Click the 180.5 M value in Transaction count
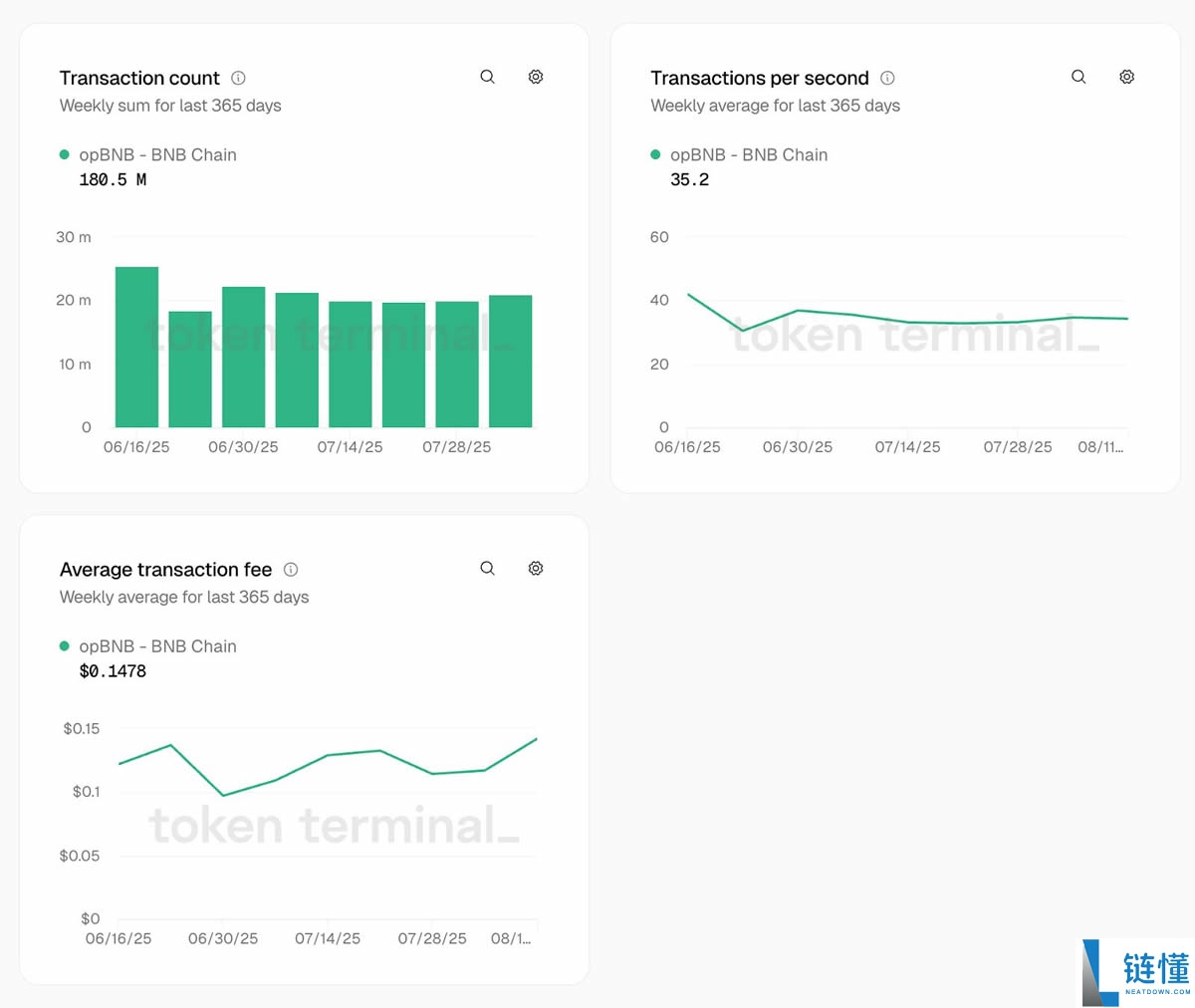1195x1008 pixels. click(x=113, y=180)
